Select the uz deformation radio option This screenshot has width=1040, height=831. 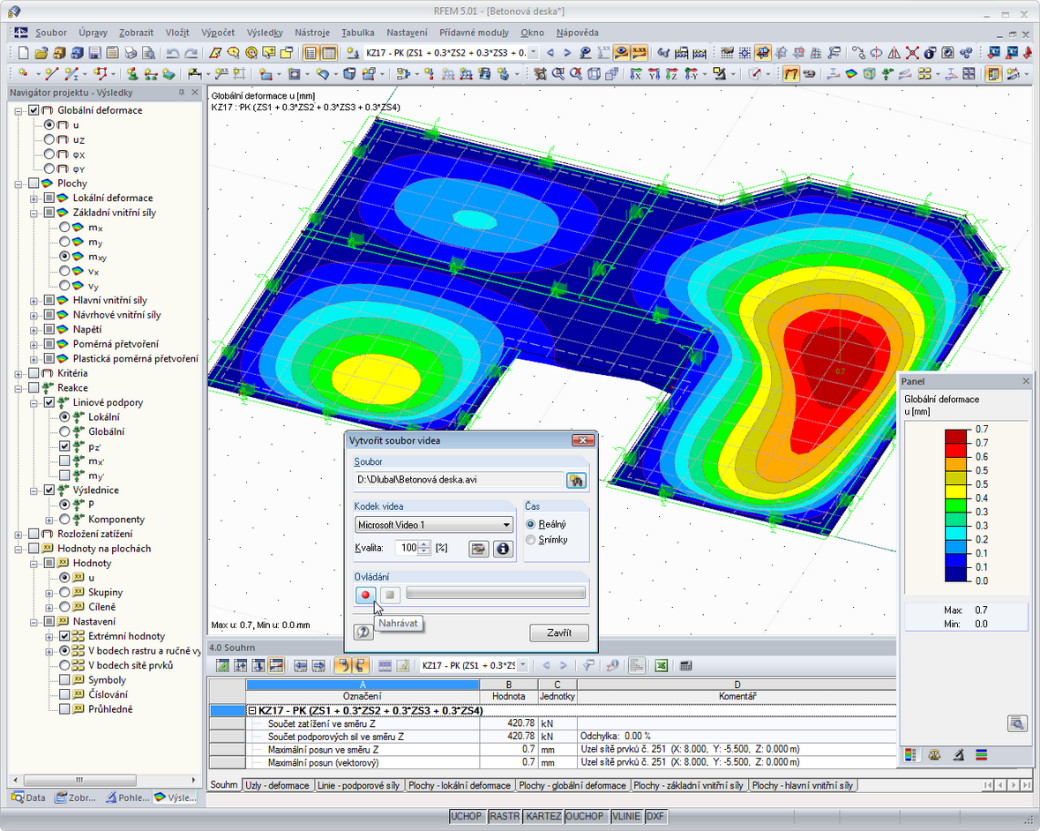49,139
